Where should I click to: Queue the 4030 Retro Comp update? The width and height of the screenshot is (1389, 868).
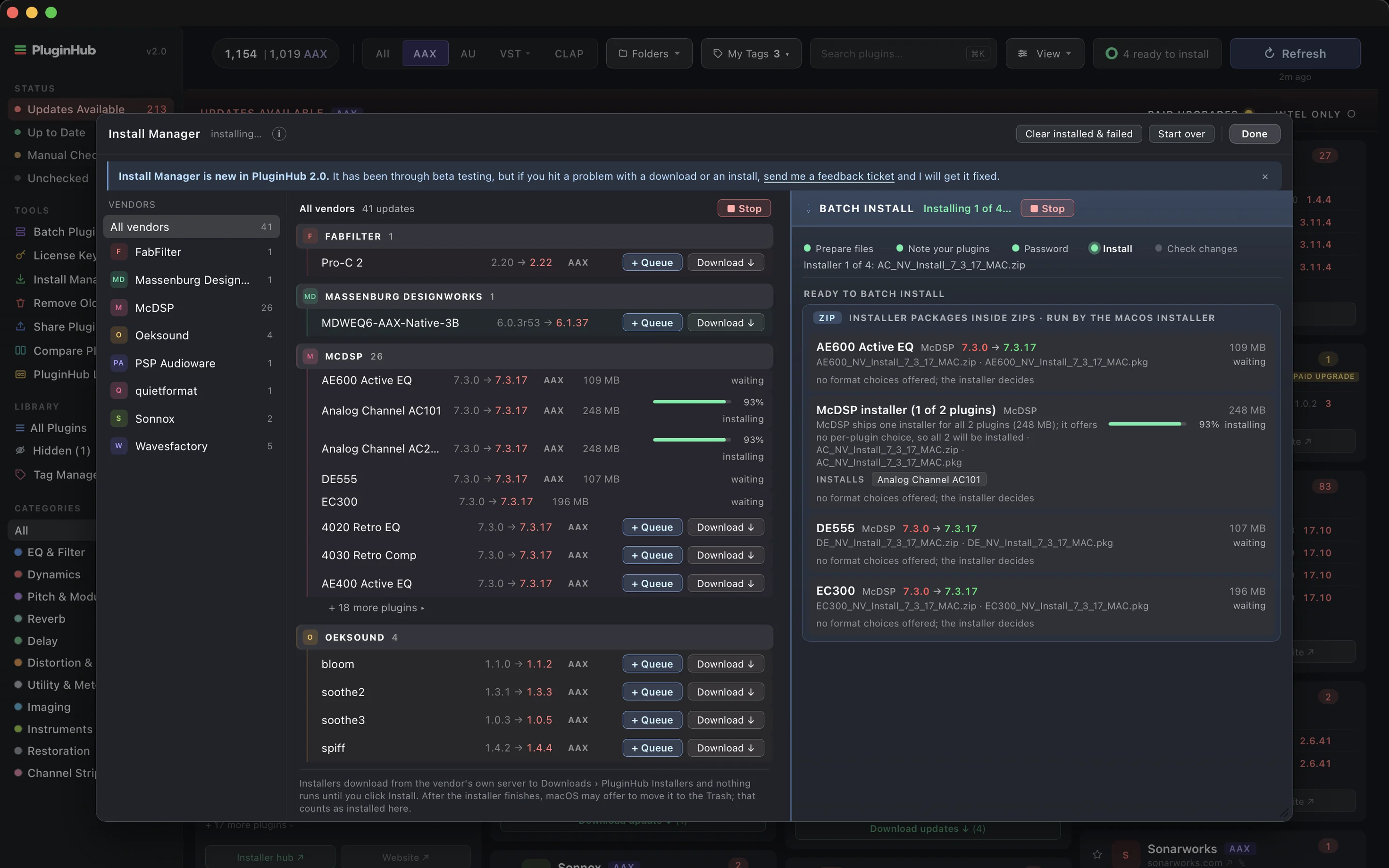(x=652, y=555)
